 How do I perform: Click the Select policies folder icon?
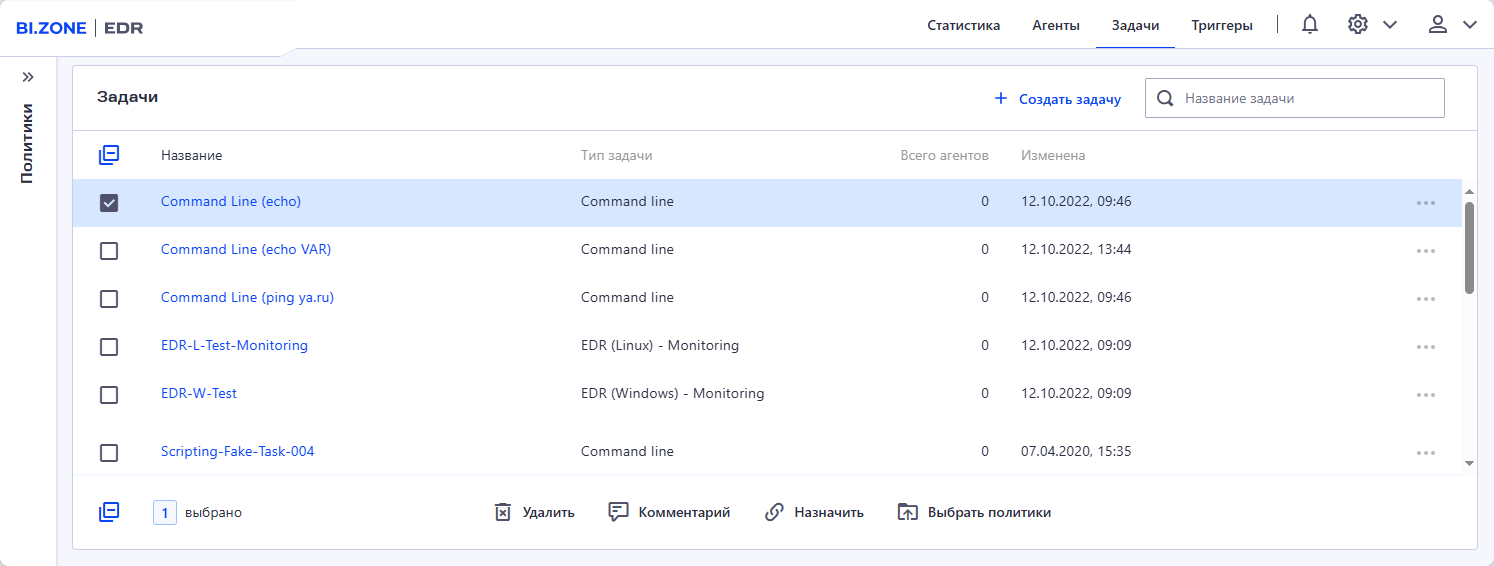[x=907, y=512]
